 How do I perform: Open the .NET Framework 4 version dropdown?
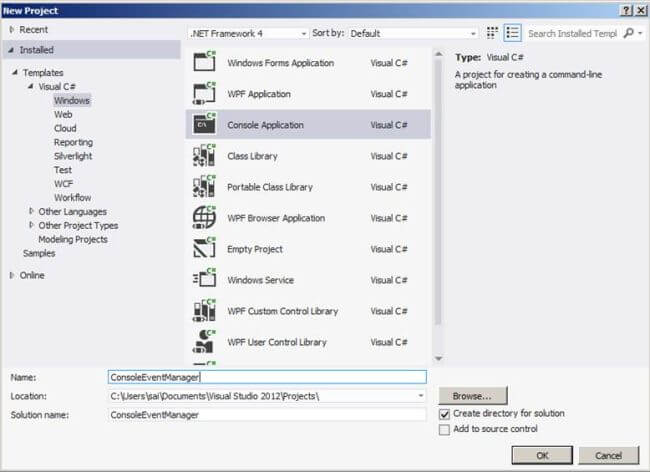click(248, 34)
